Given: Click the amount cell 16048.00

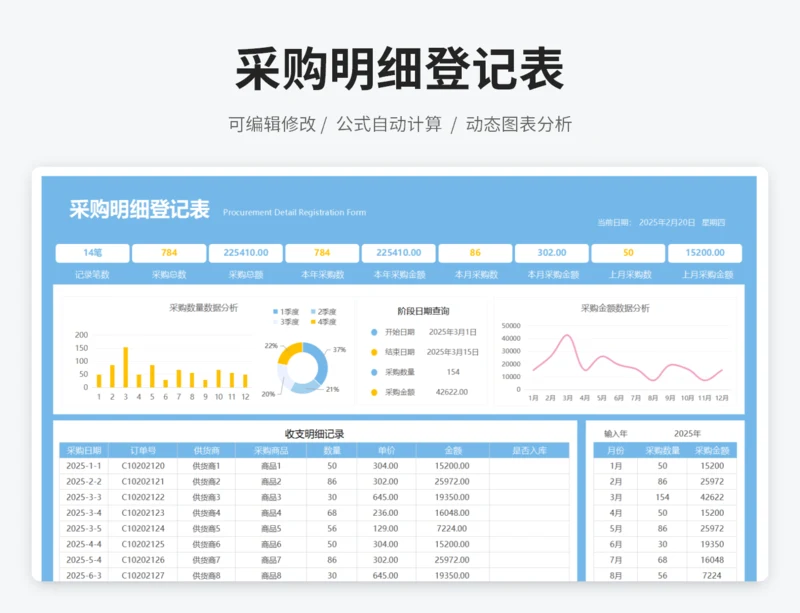Looking at the screenshot, I should click(x=452, y=513).
